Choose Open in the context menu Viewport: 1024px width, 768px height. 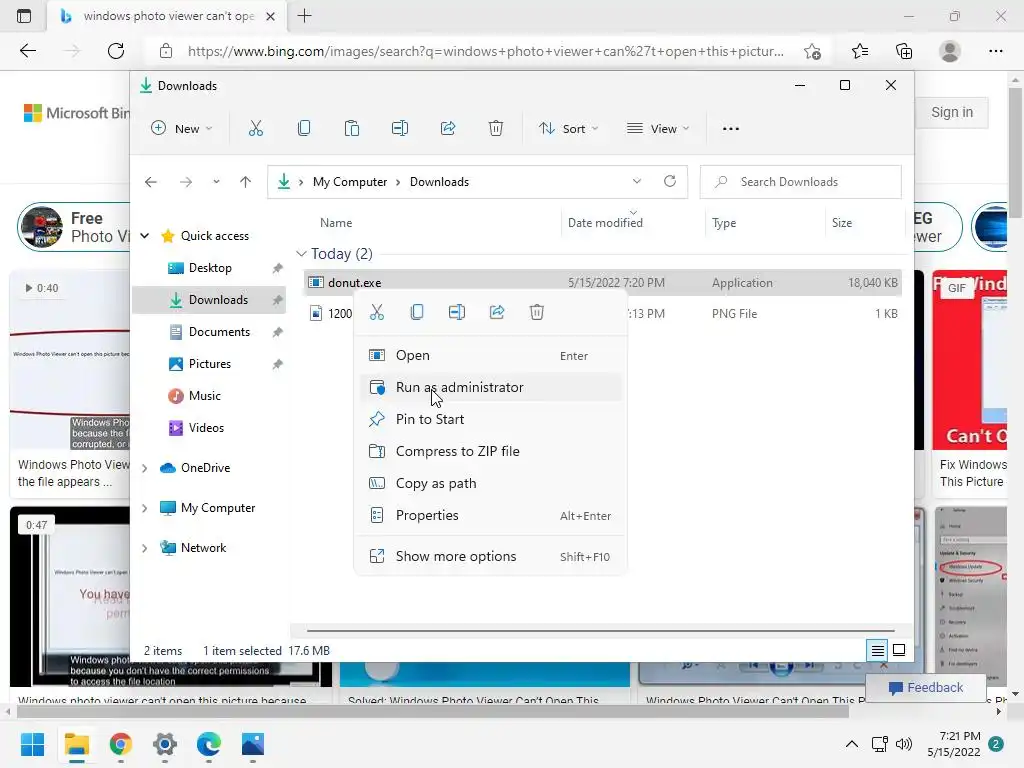(x=490, y=355)
